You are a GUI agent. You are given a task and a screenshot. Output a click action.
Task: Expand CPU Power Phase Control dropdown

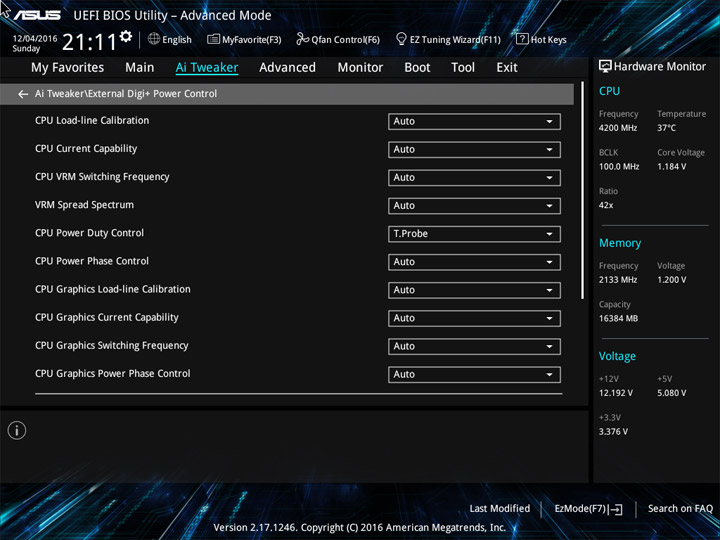(x=474, y=262)
